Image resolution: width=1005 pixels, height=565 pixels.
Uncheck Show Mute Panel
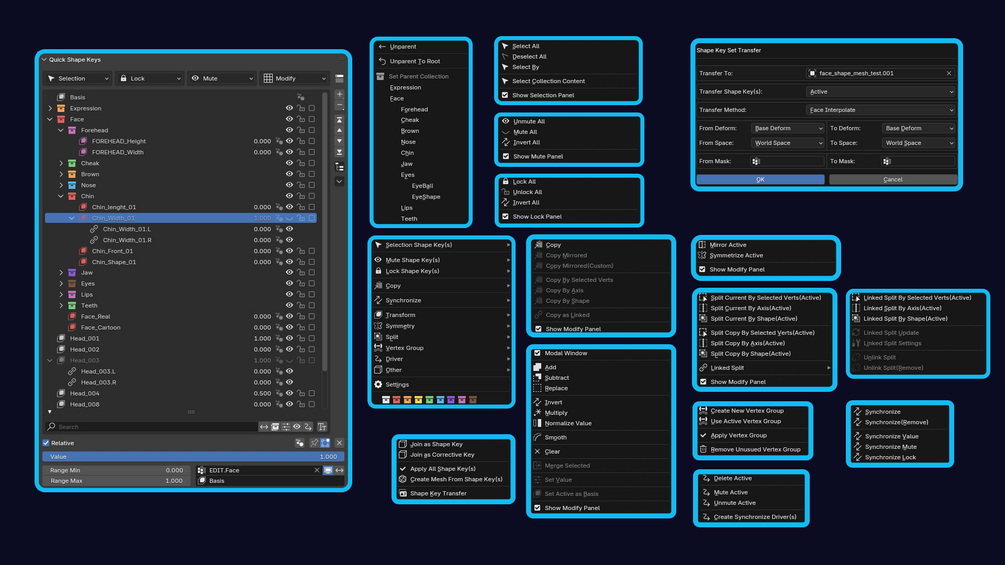(506, 156)
